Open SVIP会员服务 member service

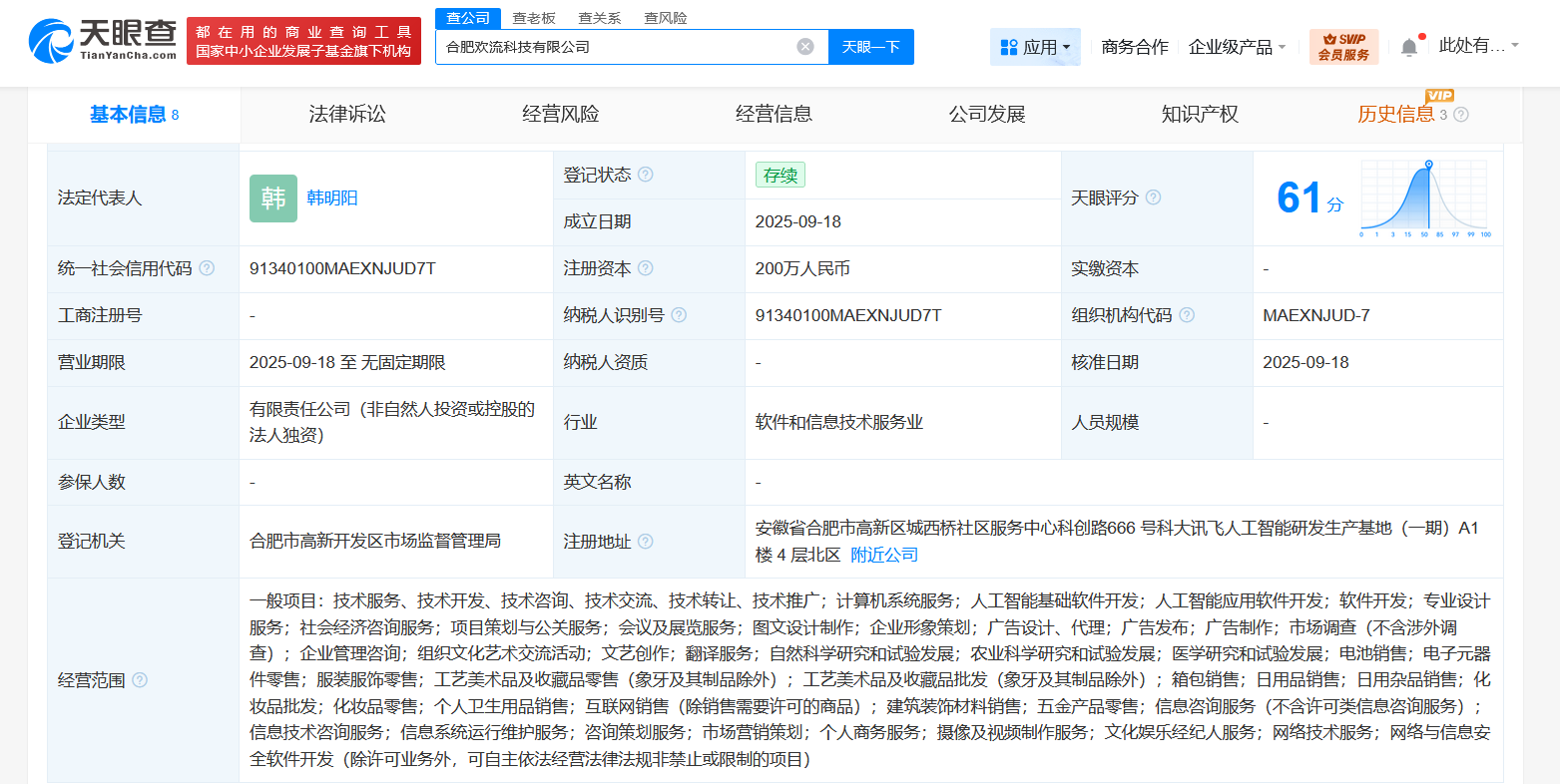point(1342,46)
